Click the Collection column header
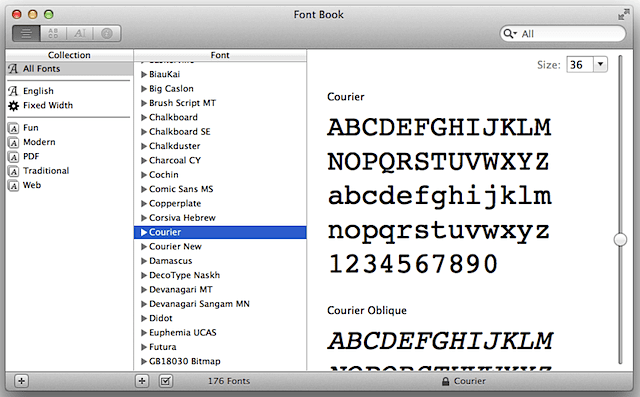Viewport: 640px width, 397px height. (69, 55)
